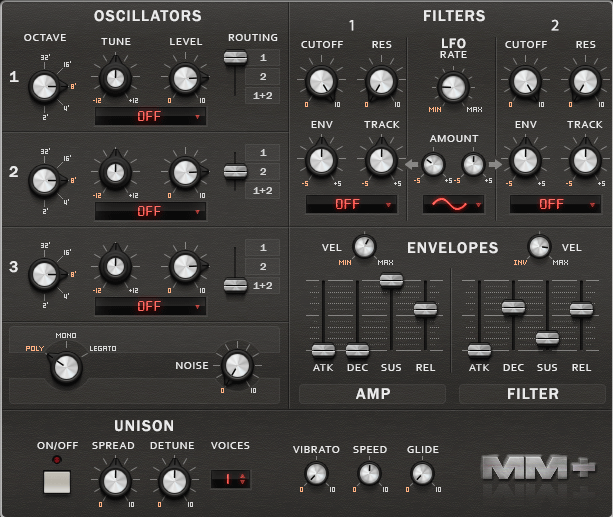Click the Amp envelope SUS slider

391,280
